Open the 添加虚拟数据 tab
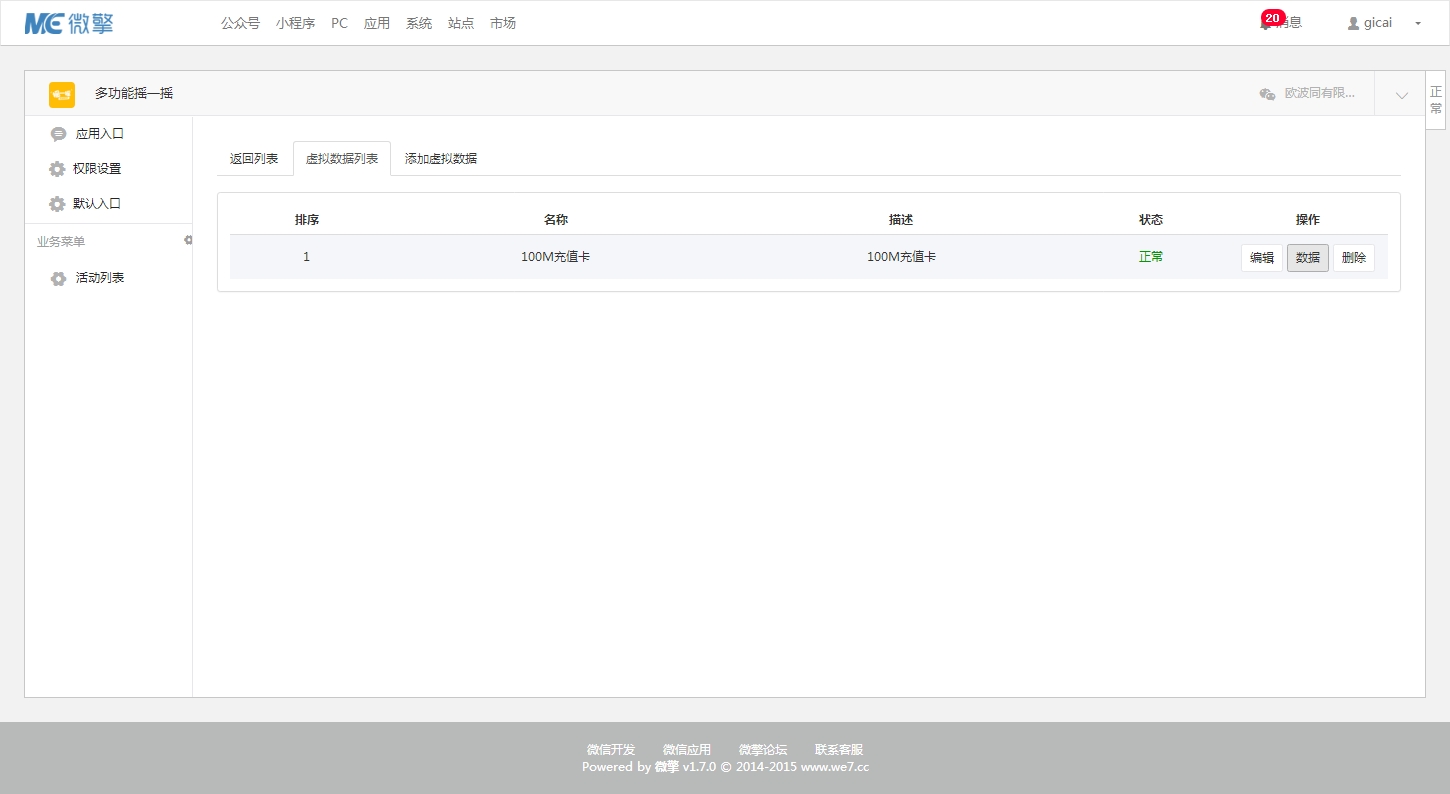The image size is (1450, 794). (x=441, y=158)
